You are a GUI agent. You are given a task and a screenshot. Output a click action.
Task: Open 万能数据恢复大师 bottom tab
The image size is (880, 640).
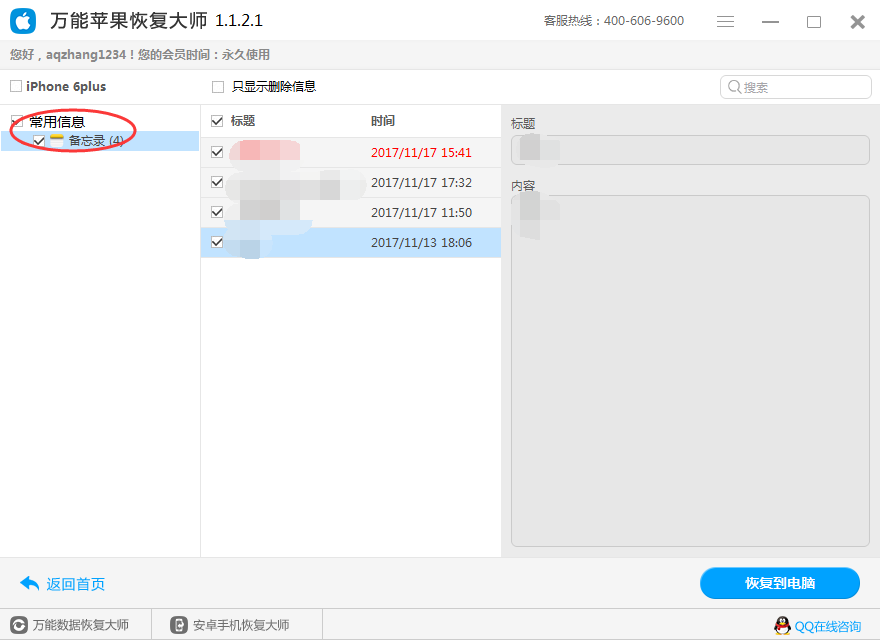click(76, 625)
